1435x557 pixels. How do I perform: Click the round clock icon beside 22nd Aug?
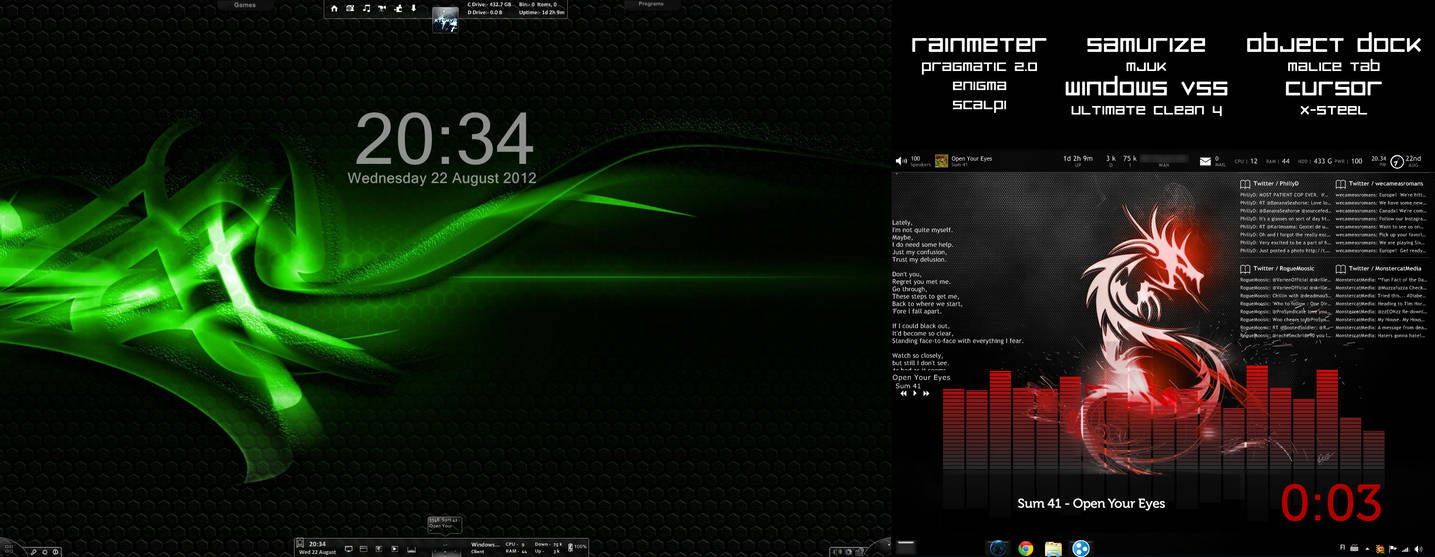[1396, 162]
